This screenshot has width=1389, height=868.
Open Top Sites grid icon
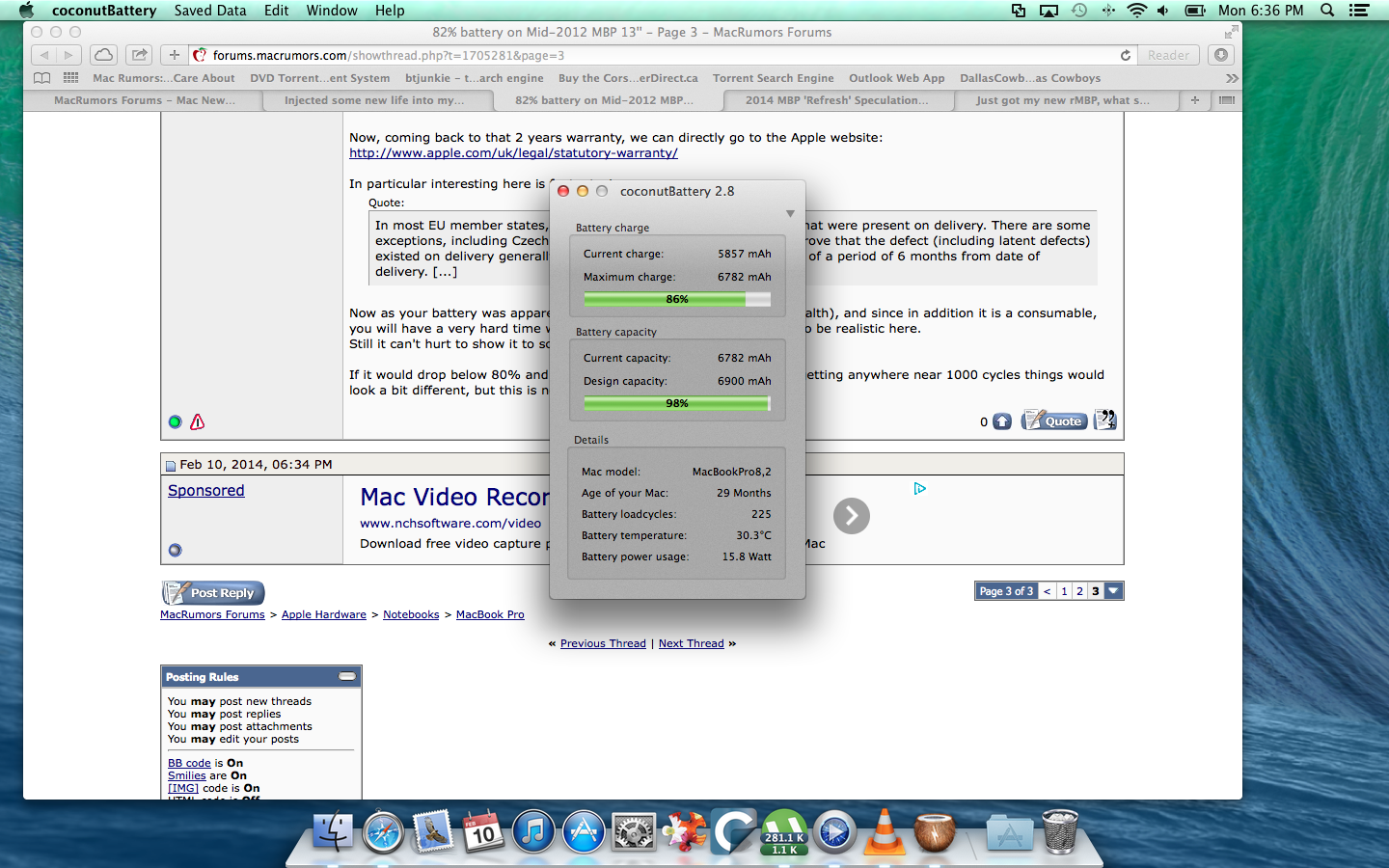(x=70, y=78)
